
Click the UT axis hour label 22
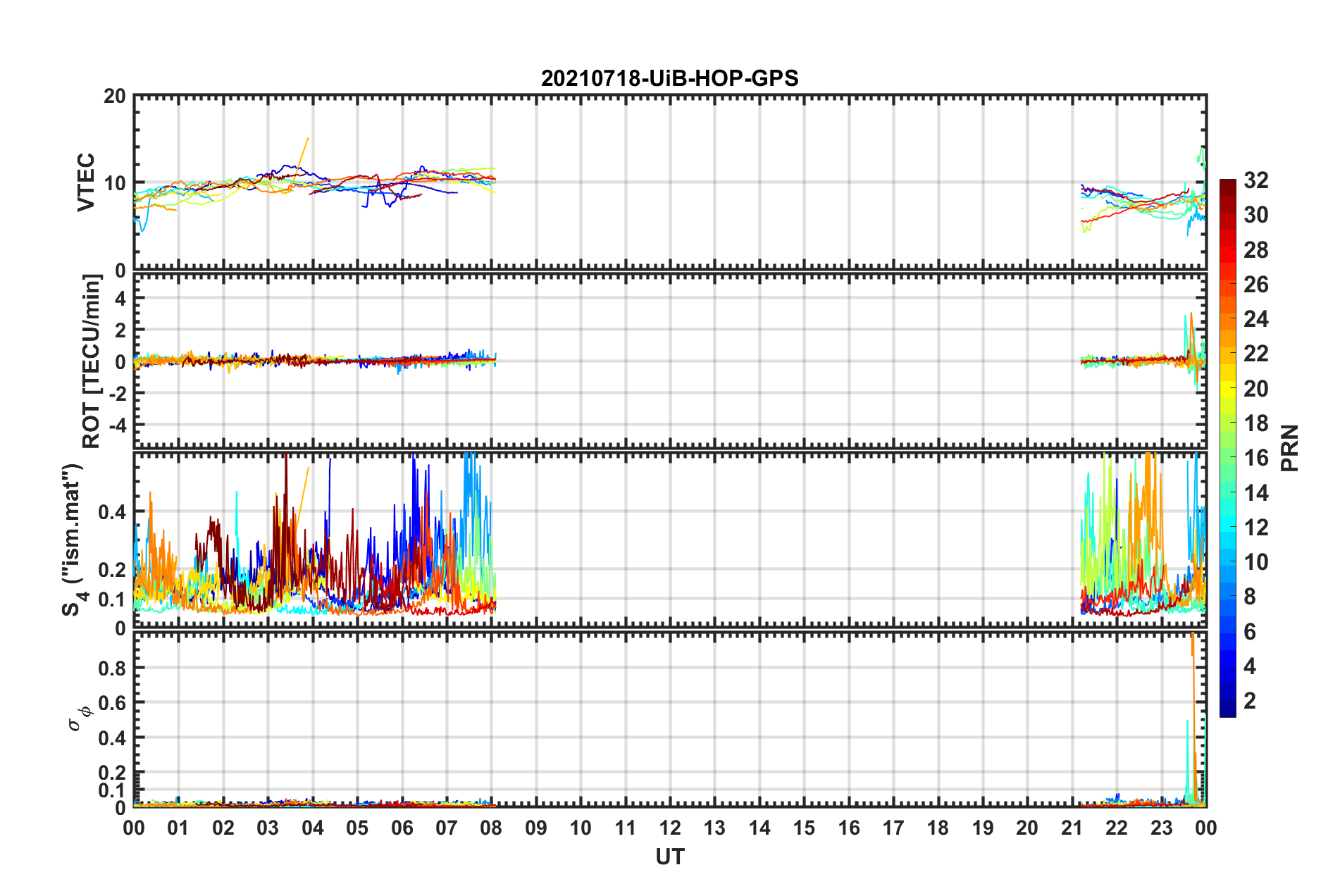[x=1117, y=828]
